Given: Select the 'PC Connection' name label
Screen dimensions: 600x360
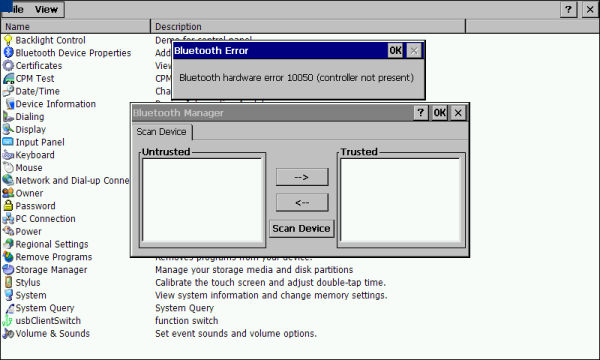Looking at the screenshot, I should coord(46,218).
